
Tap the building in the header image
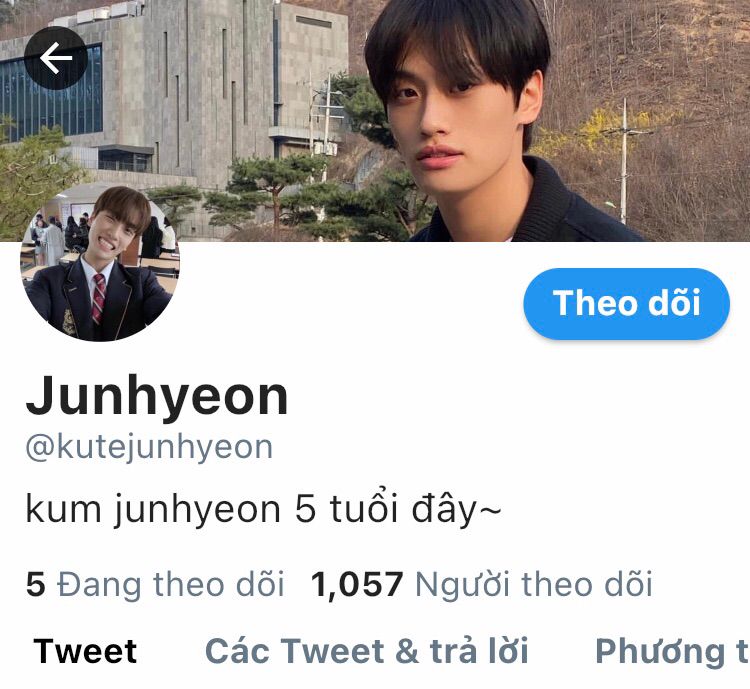coord(175,89)
